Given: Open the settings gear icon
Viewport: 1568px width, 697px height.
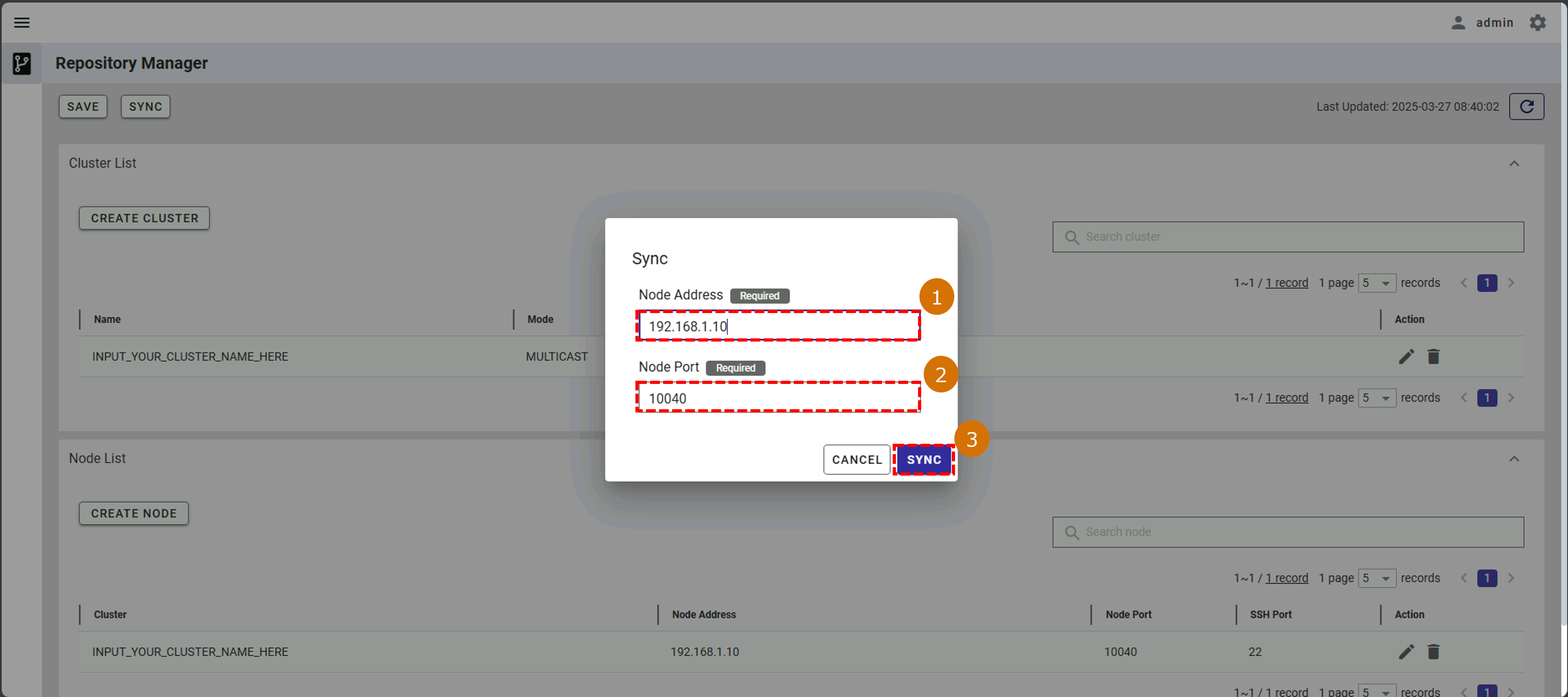Looking at the screenshot, I should point(1538,22).
